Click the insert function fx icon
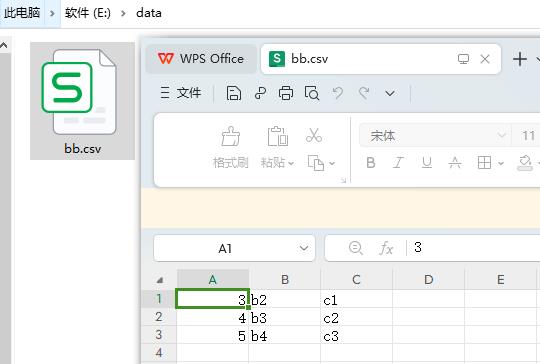The height and width of the screenshot is (364, 540). (x=386, y=248)
